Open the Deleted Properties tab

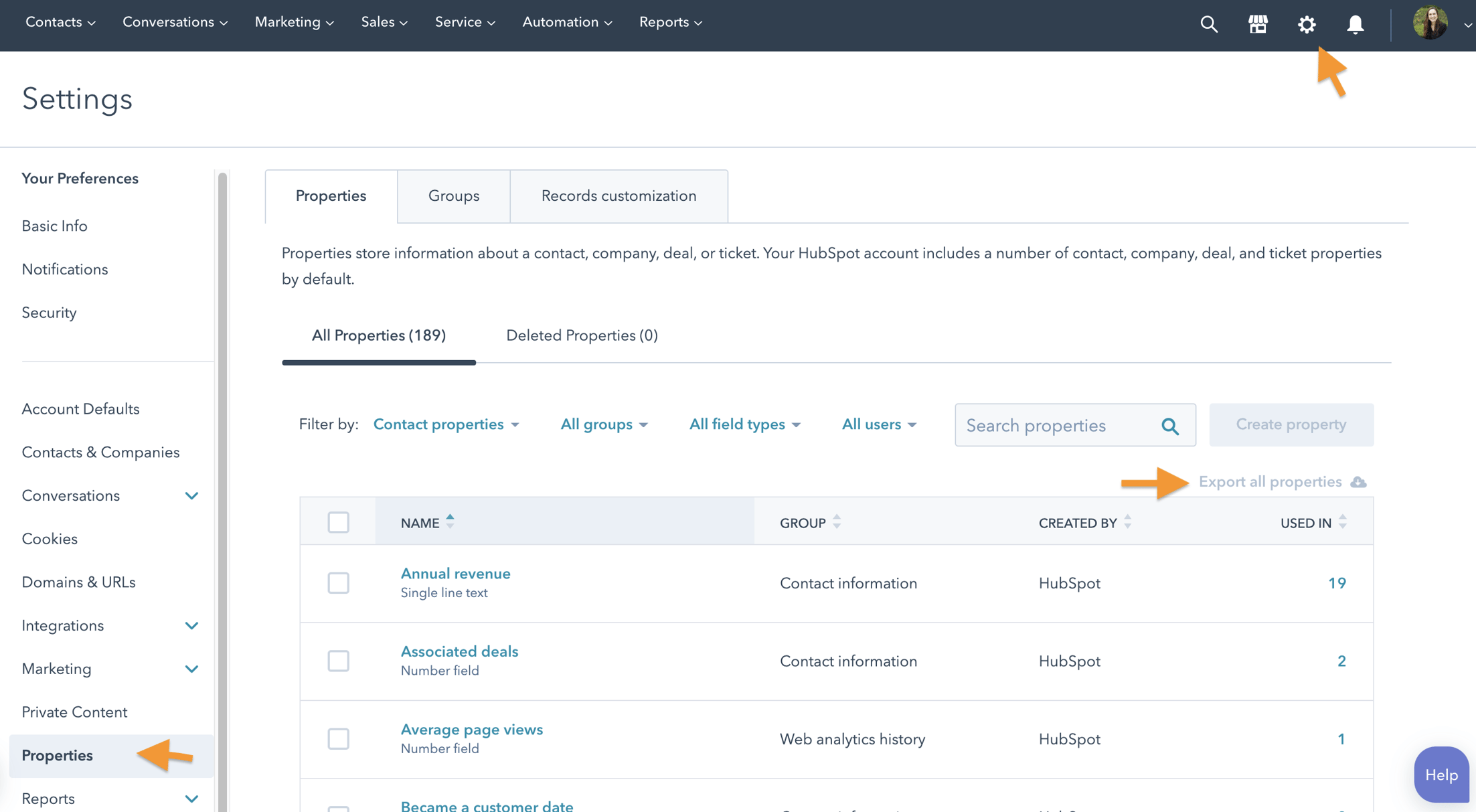[581, 335]
